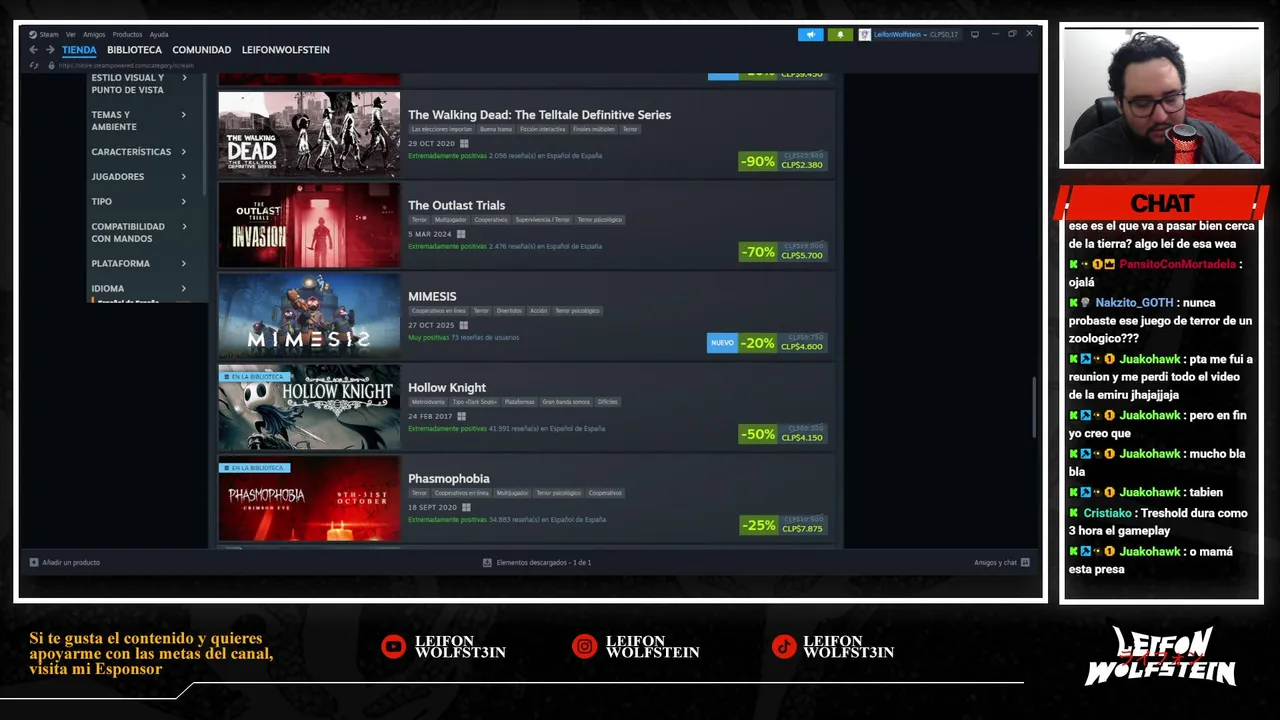Go back with the Steam back arrow
This screenshot has width=1280, height=720.
coord(33,50)
